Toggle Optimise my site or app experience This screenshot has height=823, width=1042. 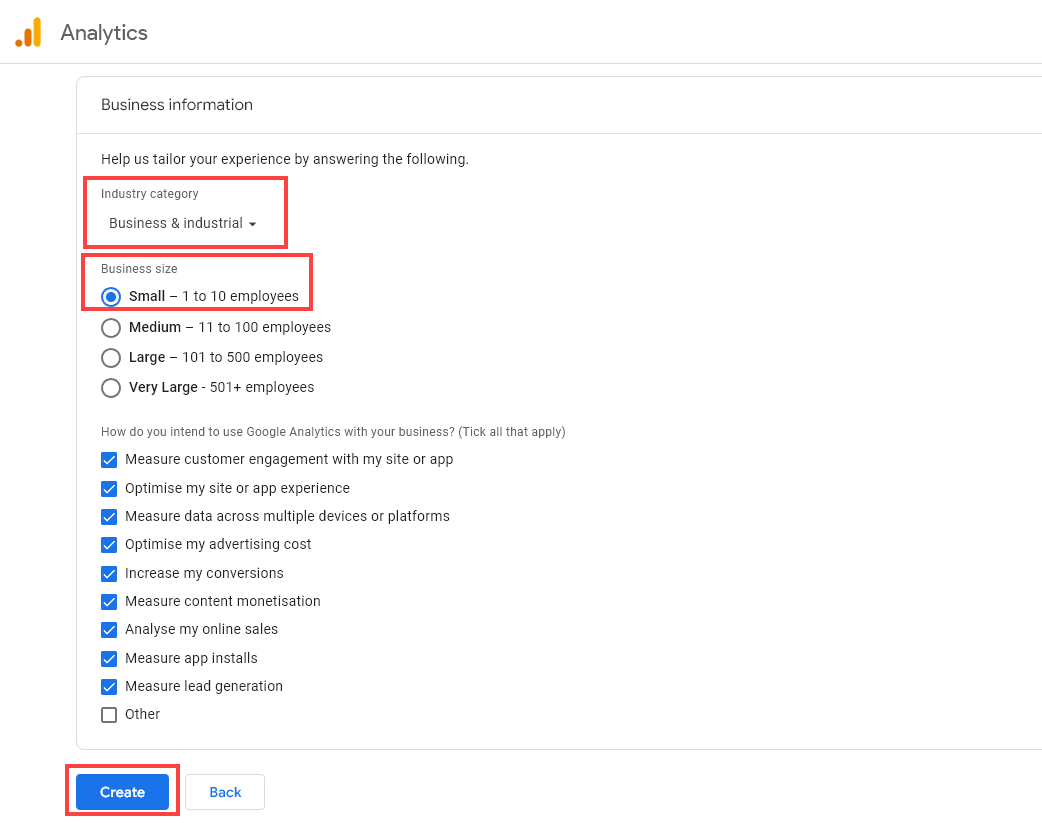tap(109, 488)
